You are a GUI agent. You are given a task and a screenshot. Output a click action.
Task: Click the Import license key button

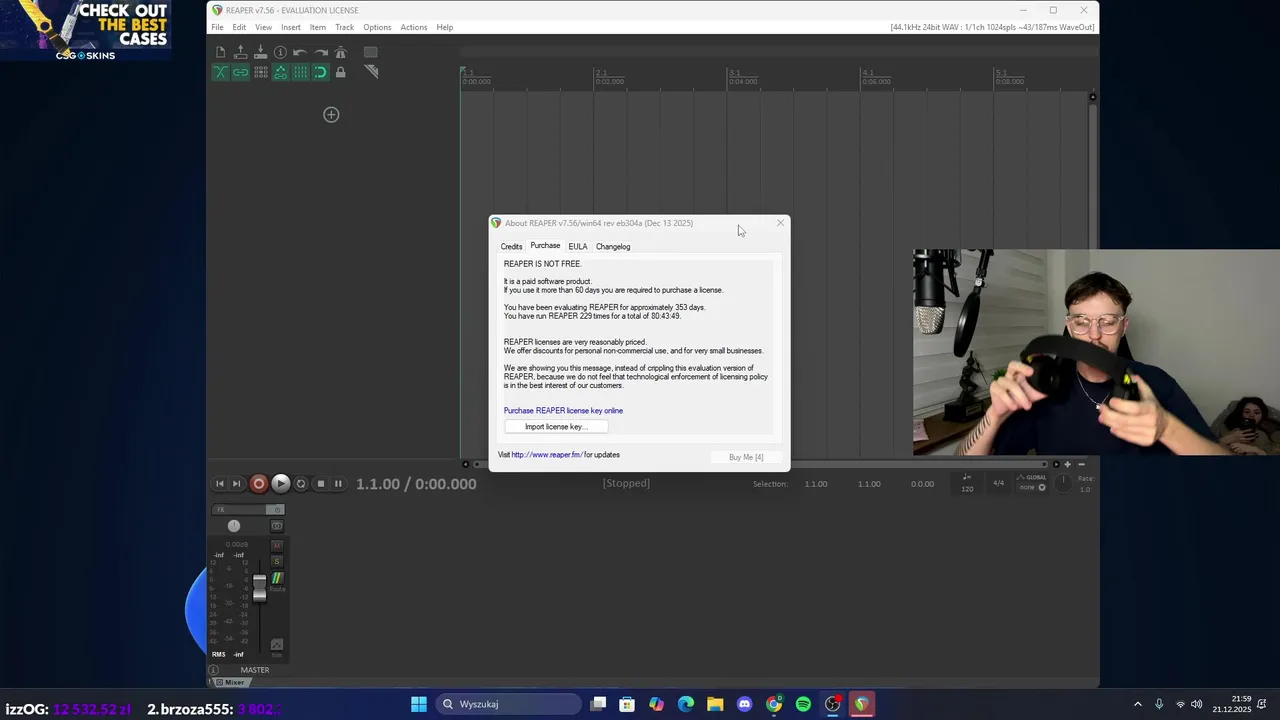(555, 427)
